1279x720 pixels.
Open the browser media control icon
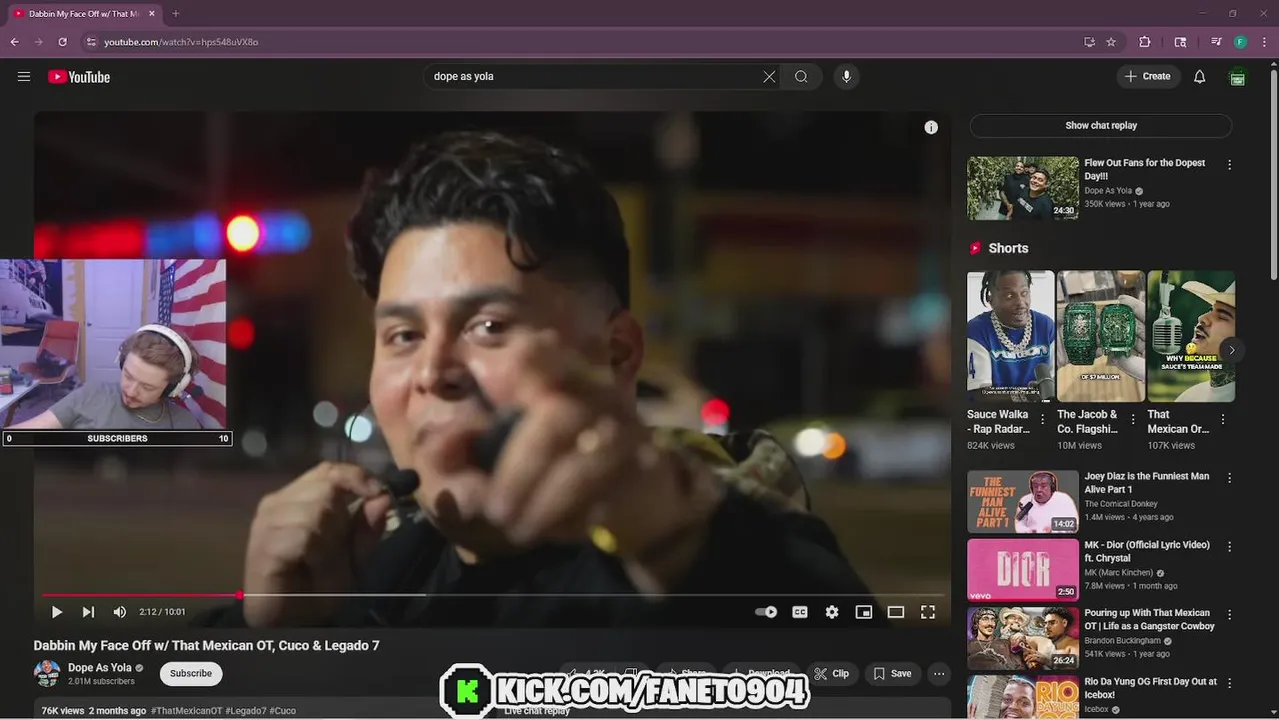pyautogui.click(x=1216, y=42)
